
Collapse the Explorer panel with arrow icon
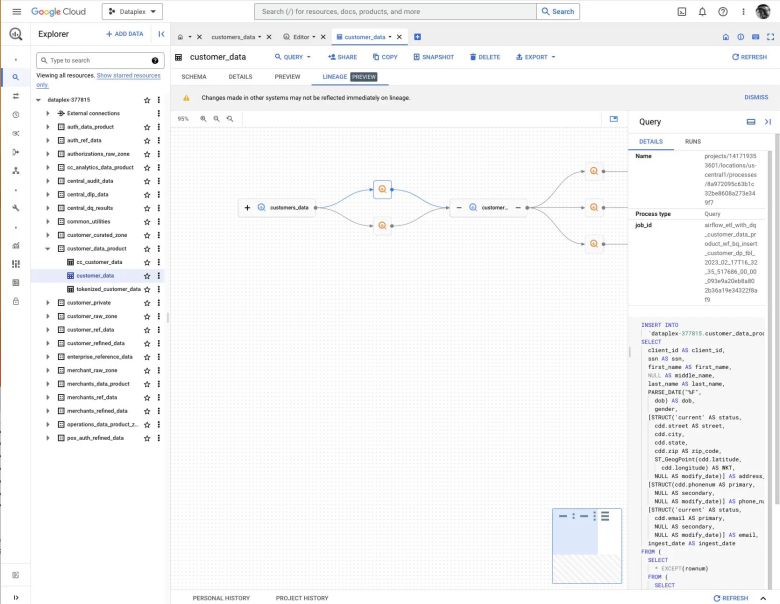(x=162, y=34)
